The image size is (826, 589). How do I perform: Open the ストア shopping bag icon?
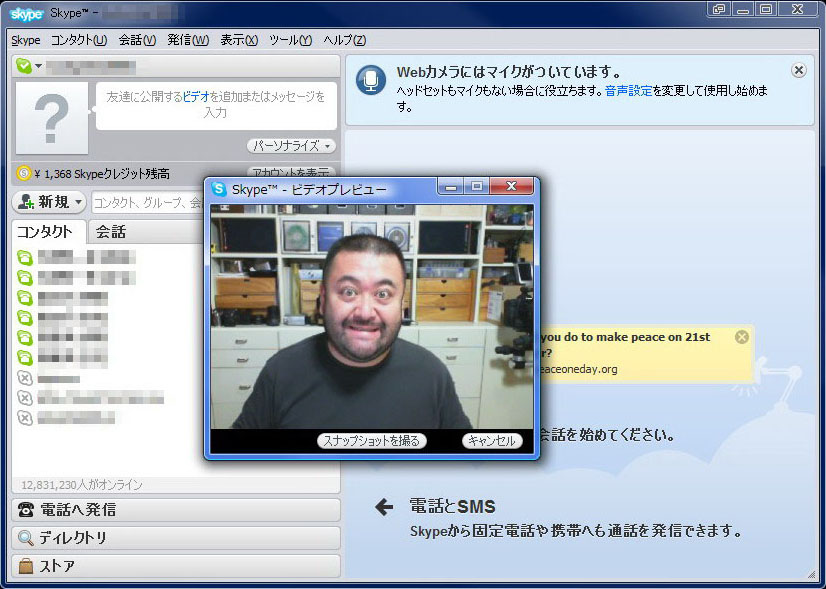click(x=26, y=566)
